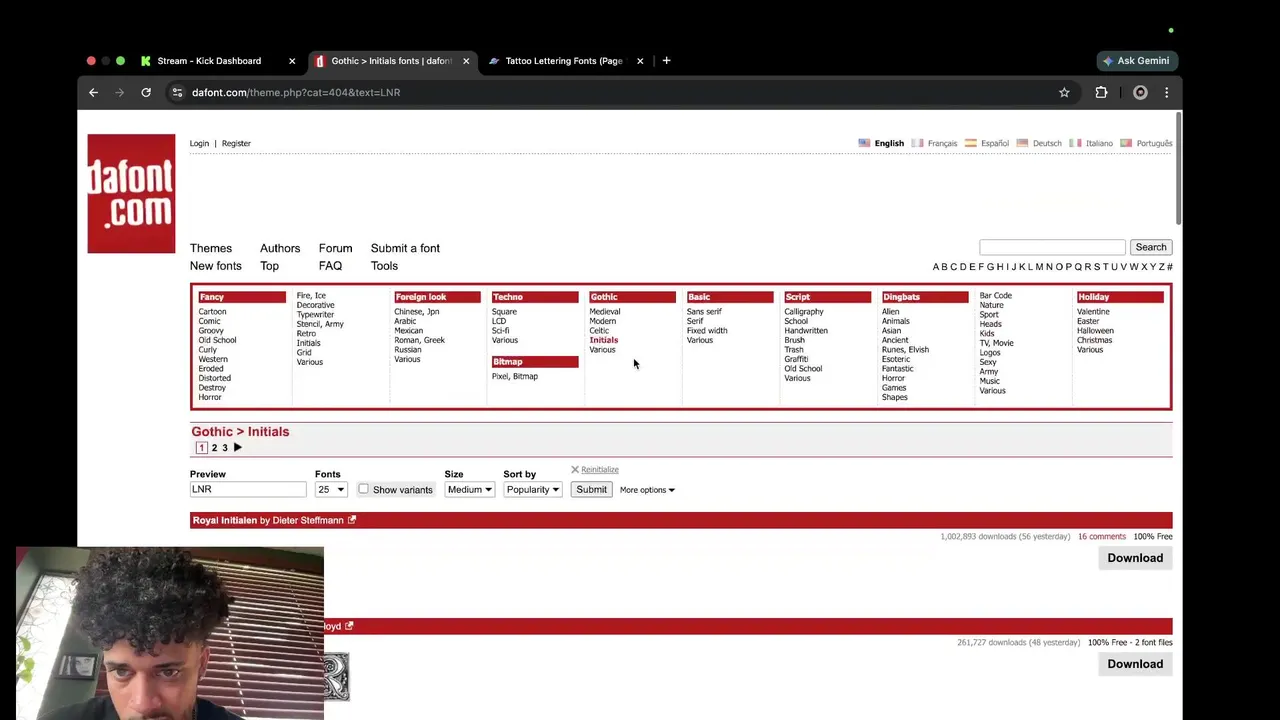The width and height of the screenshot is (1280, 720).
Task: Go to page 3 of results
Action: (225, 448)
